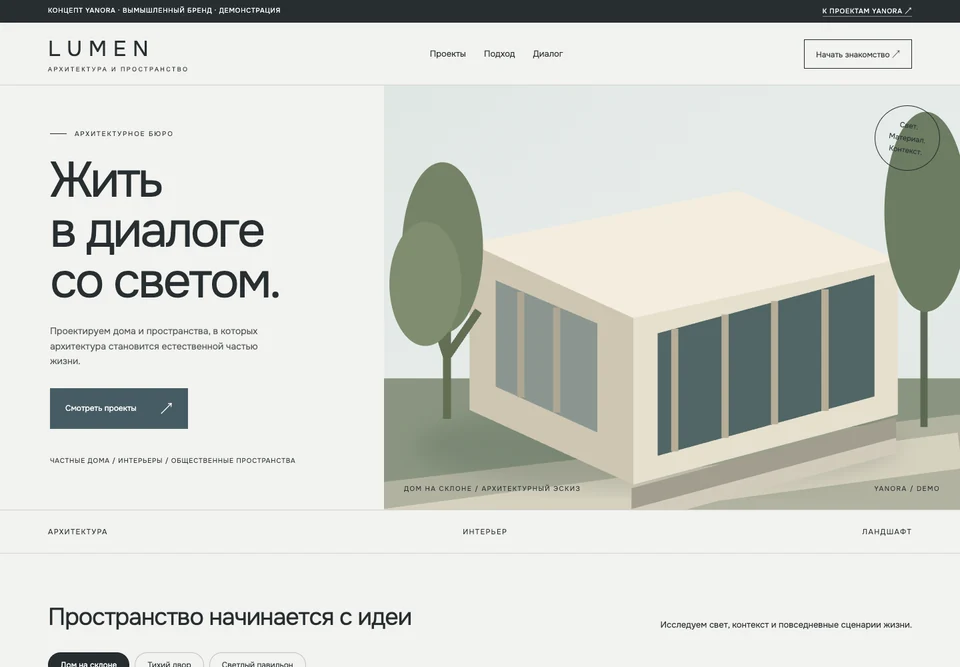
Task: Click the circular Свет. Материал. Контекст. badge
Action: [x=906, y=138]
